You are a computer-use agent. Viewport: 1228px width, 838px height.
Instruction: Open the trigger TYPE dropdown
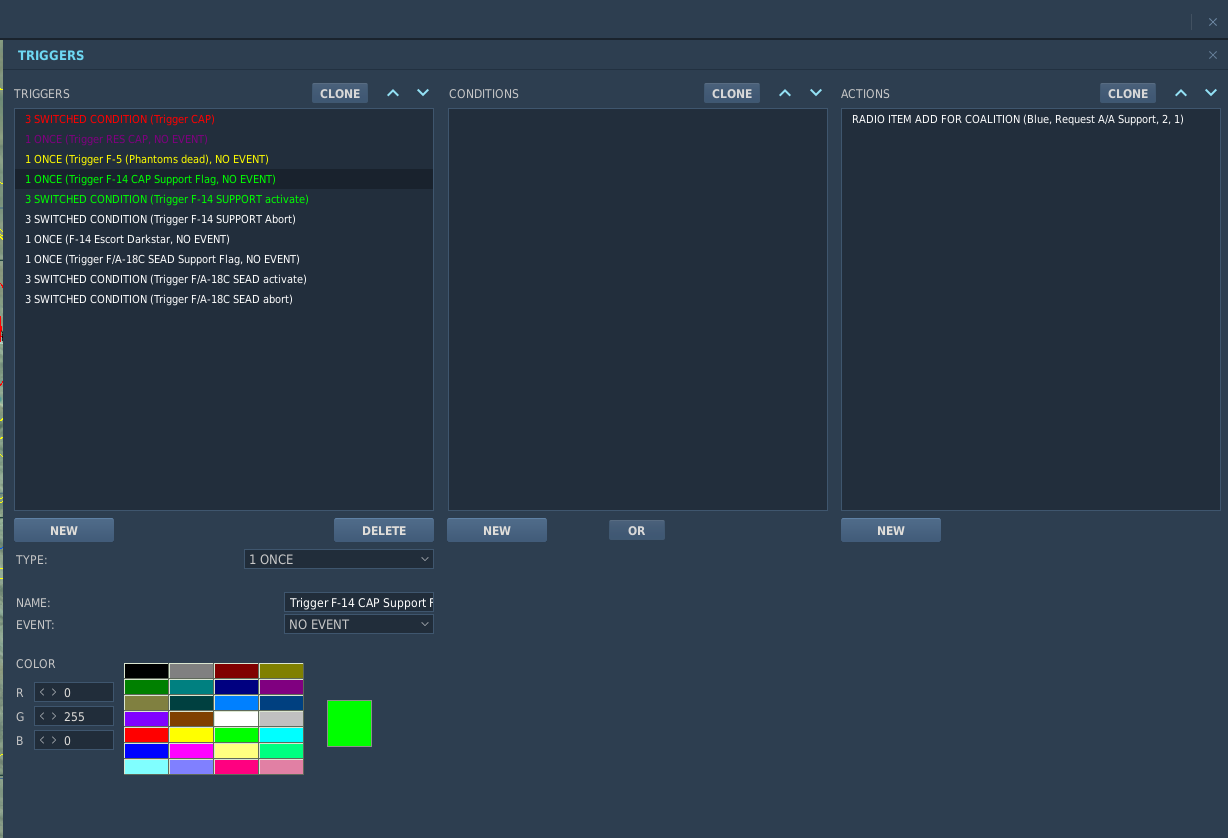[339, 559]
